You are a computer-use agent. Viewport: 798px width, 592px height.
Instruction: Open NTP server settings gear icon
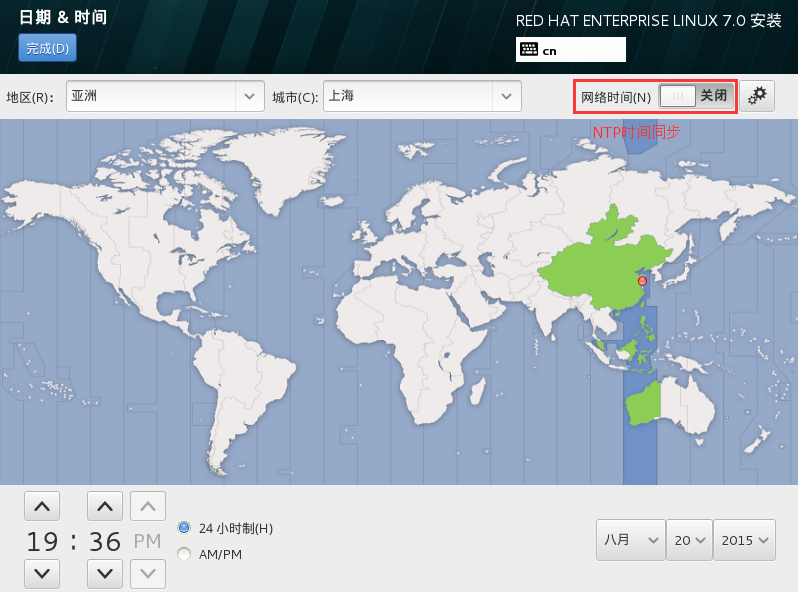pos(757,96)
